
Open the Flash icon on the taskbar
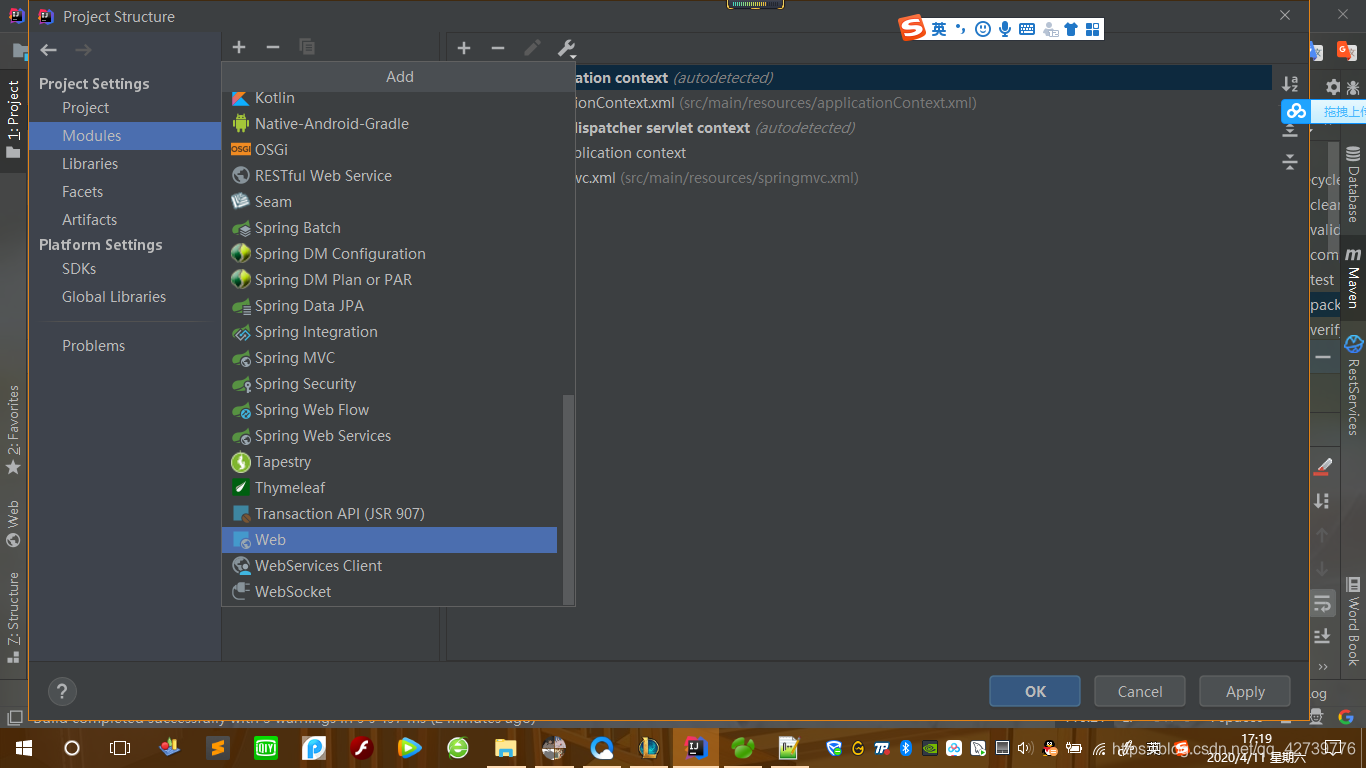362,748
